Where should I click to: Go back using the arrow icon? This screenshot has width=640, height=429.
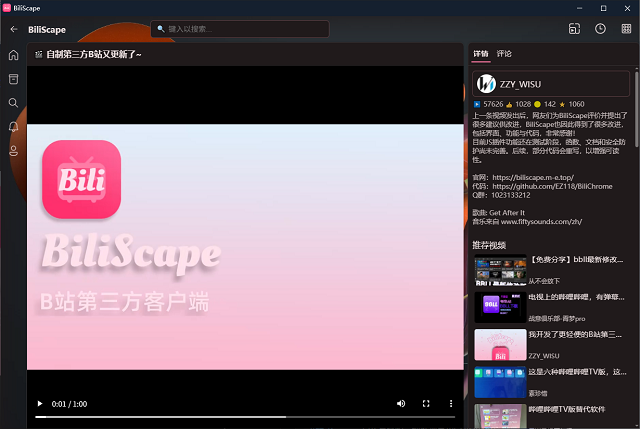pos(14,29)
